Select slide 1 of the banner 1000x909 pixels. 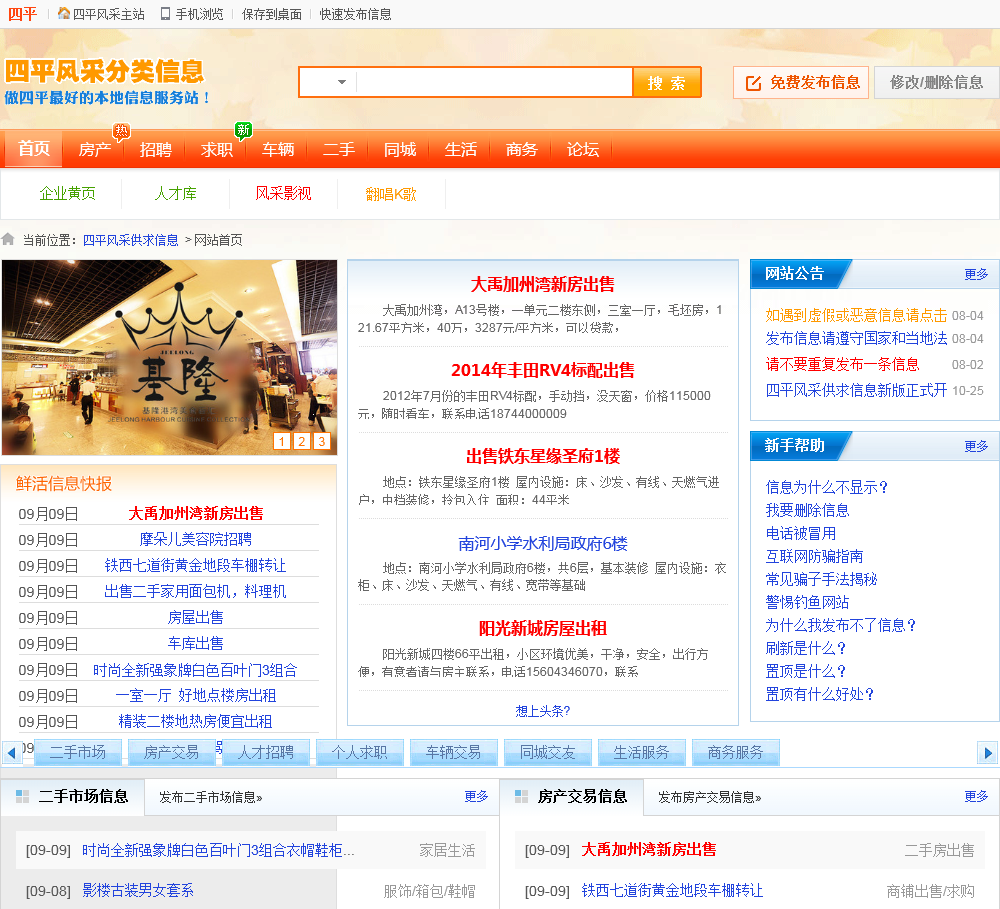[282, 441]
